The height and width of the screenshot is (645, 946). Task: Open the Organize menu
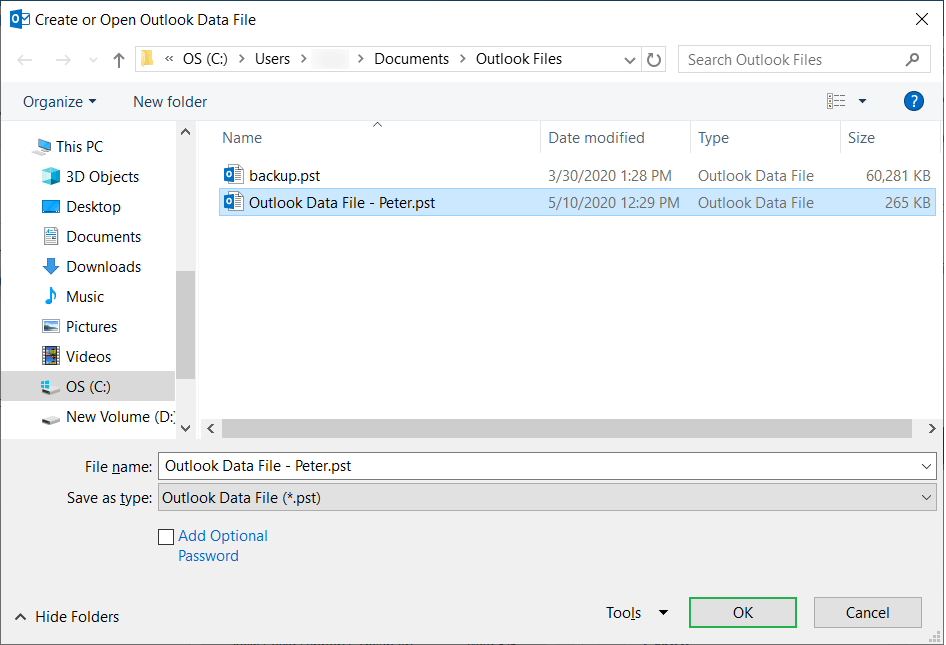(x=59, y=101)
